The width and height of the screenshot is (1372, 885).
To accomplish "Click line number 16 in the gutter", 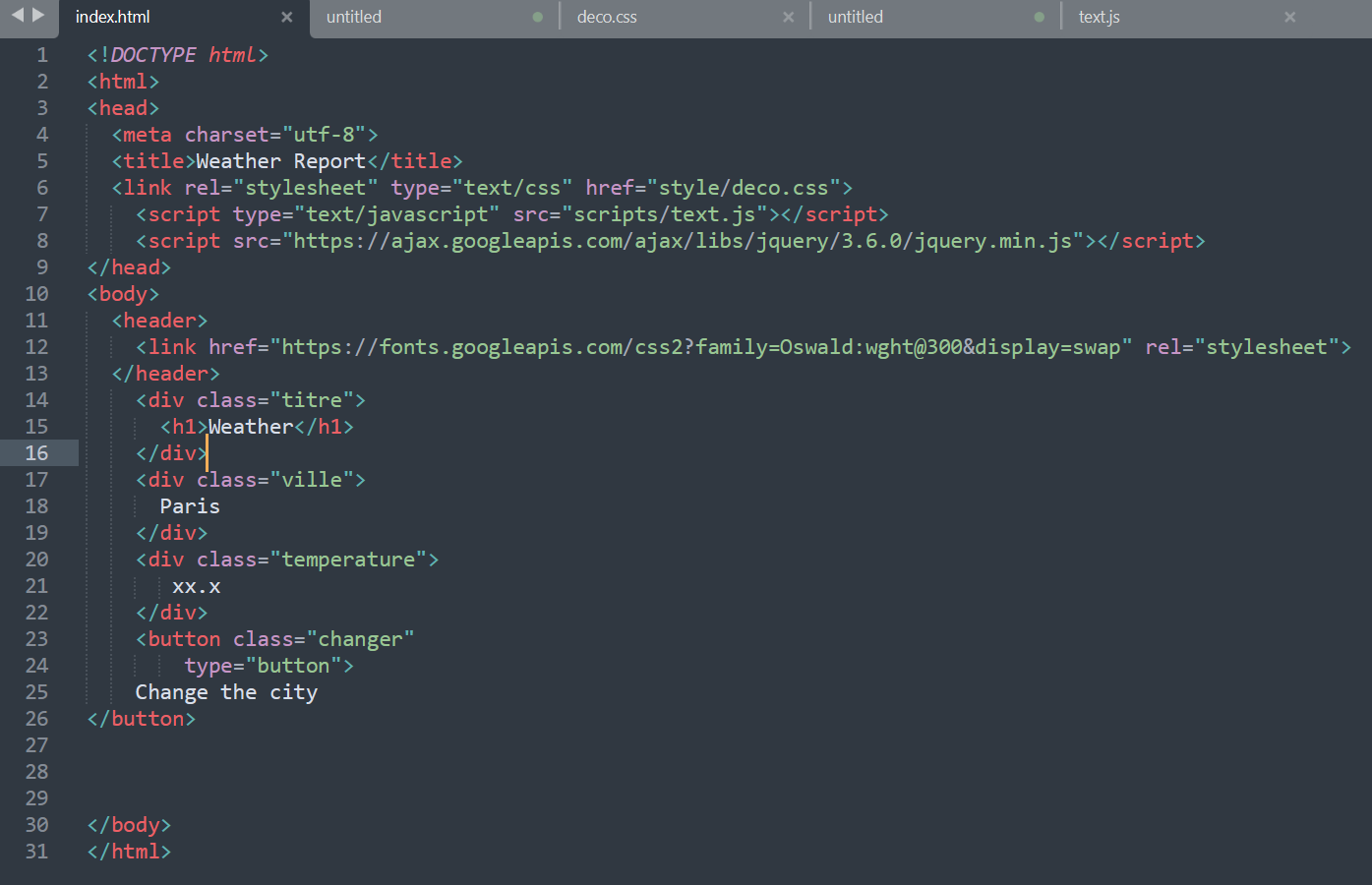I will pyautogui.click(x=36, y=452).
